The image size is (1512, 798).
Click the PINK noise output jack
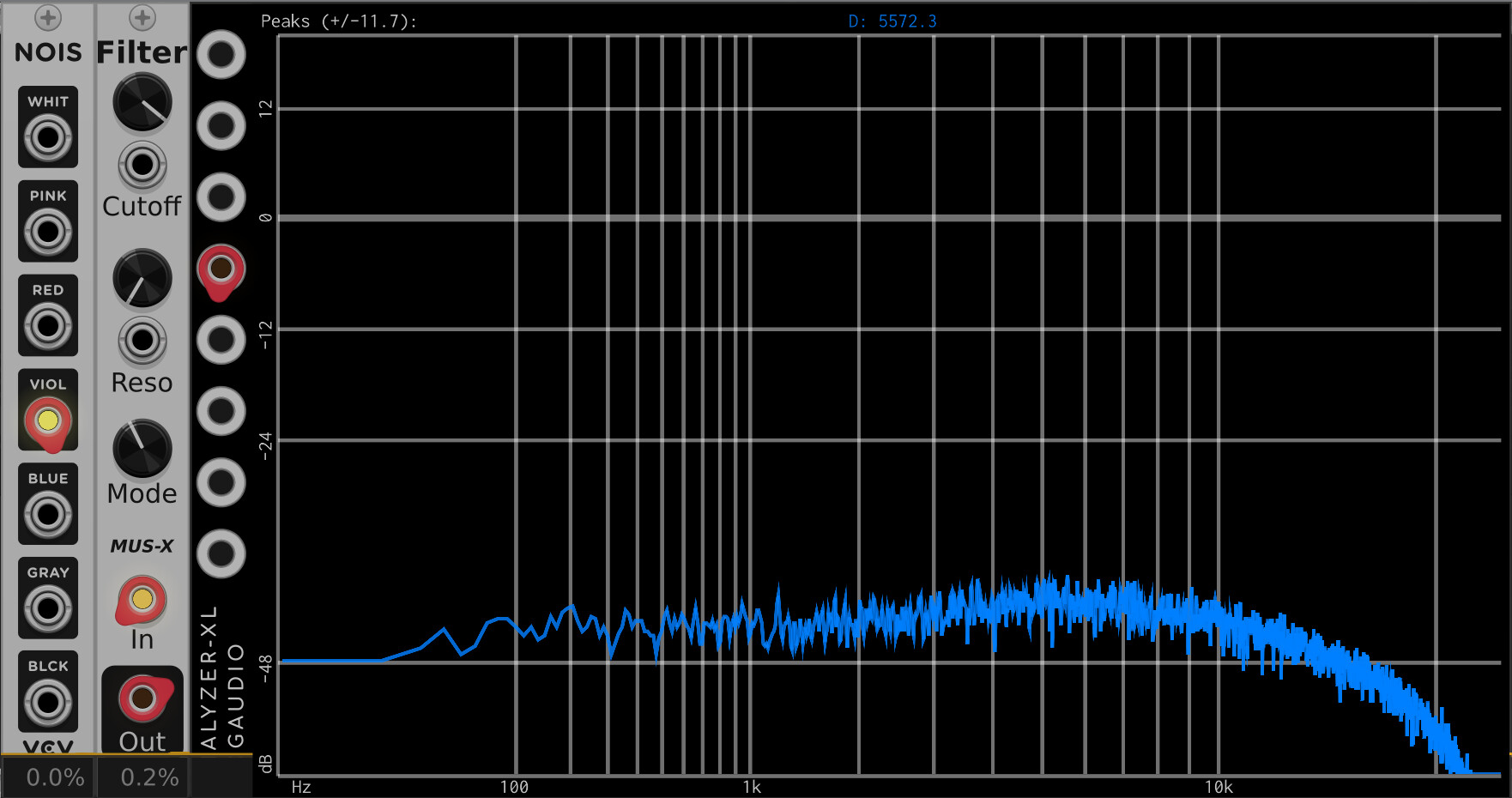point(48,231)
